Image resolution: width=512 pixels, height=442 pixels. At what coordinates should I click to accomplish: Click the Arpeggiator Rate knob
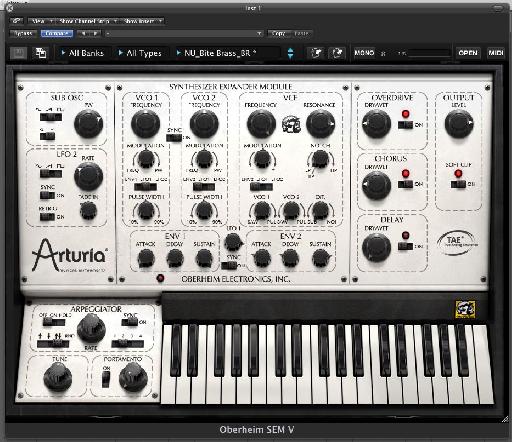click(91, 329)
